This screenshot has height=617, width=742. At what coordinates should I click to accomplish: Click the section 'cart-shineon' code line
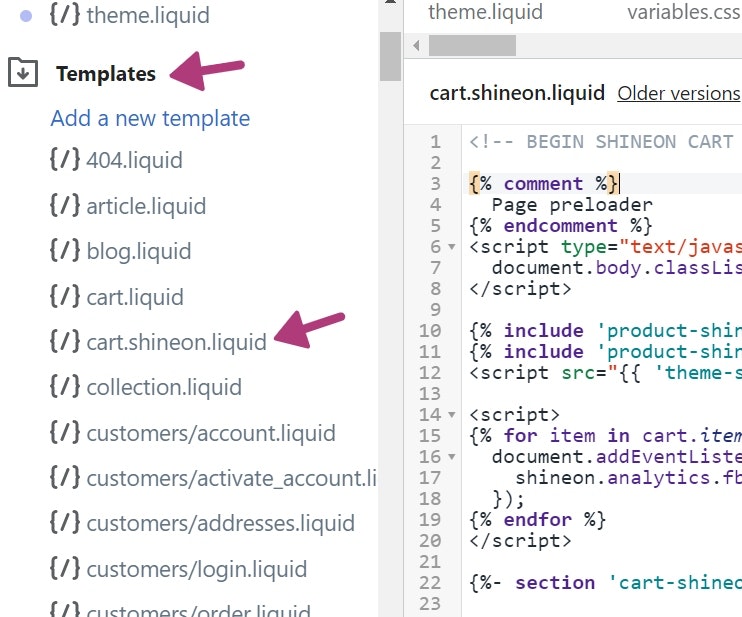tap(605, 583)
